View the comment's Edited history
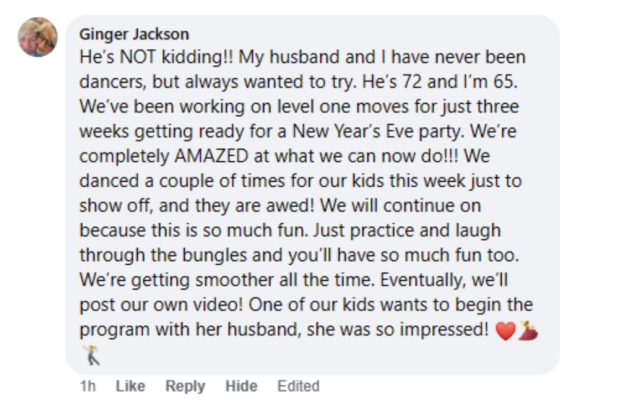Image resolution: width=619 pixels, height=400 pixels. point(298,386)
